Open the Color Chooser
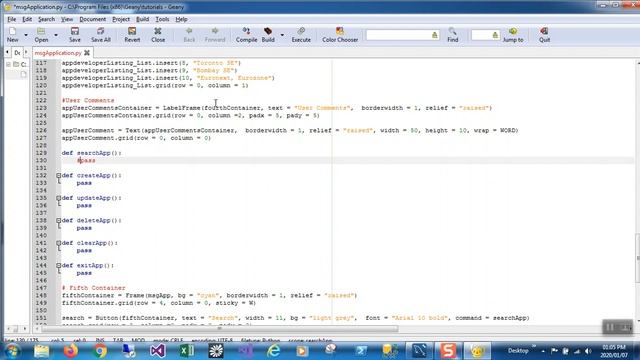The image size is (640, 360). (x=340, y=35)
